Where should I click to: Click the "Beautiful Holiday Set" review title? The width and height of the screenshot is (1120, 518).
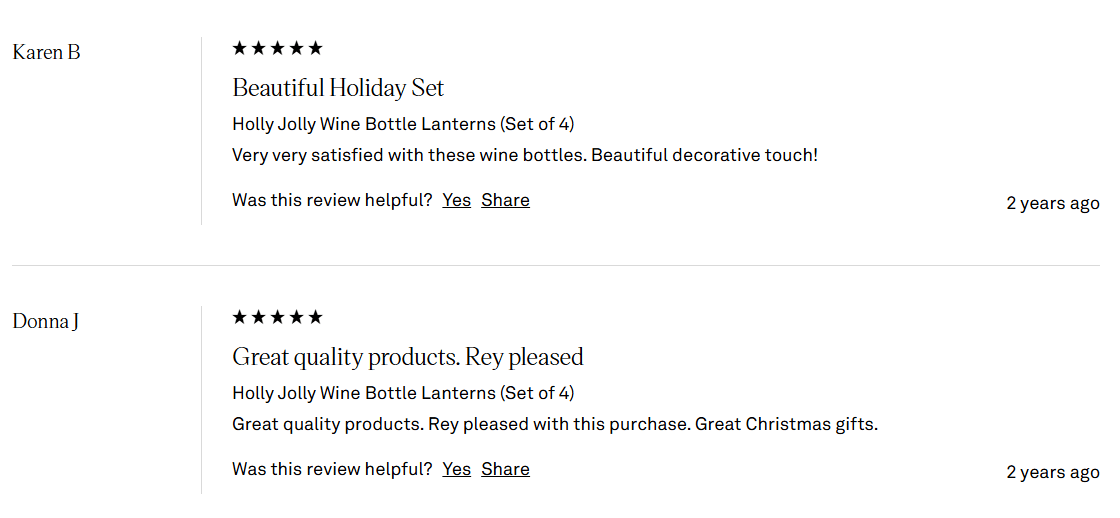tap(338, 88)
